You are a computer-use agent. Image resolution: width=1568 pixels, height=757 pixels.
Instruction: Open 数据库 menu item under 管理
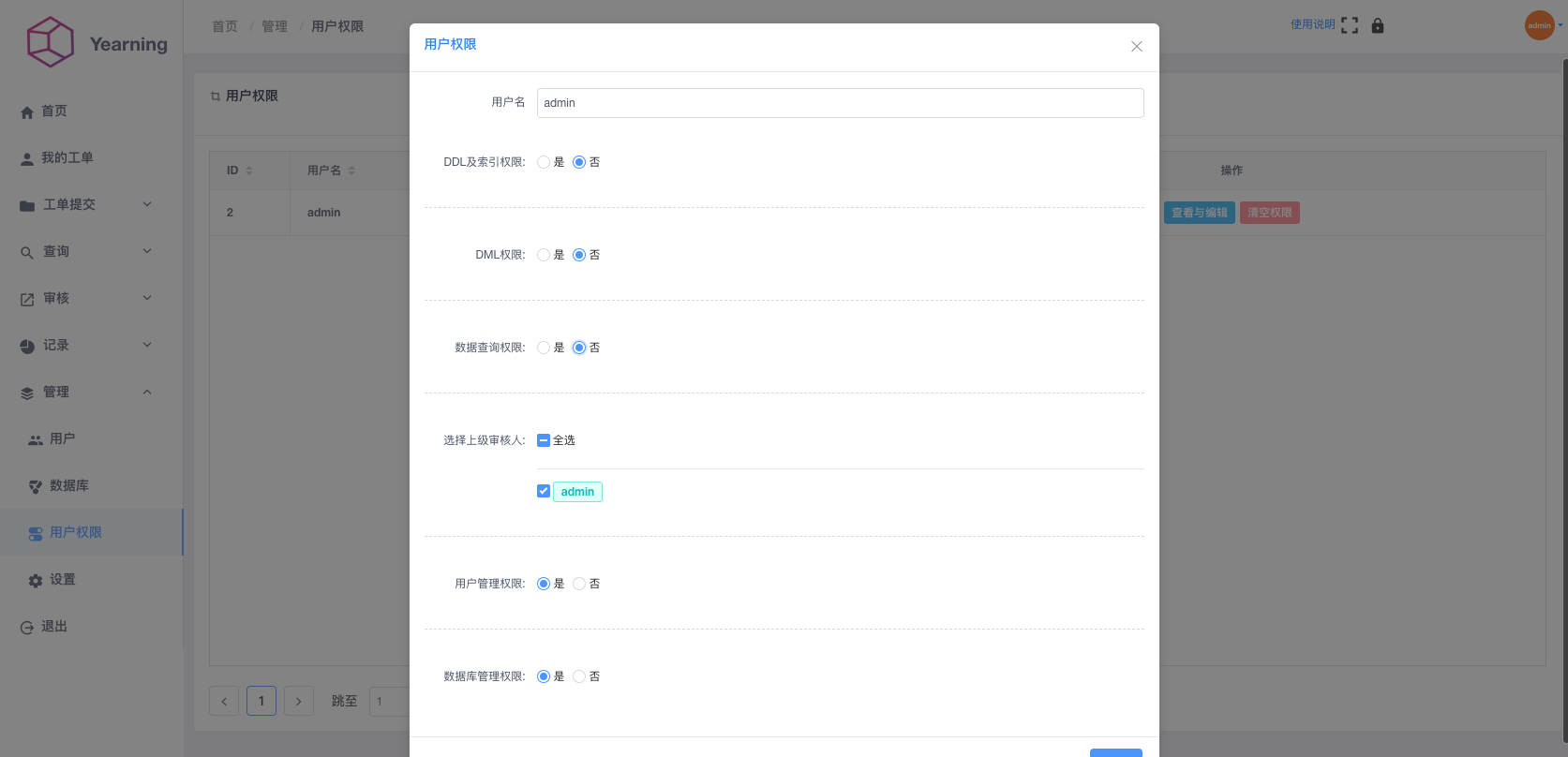tap(91, 485)
